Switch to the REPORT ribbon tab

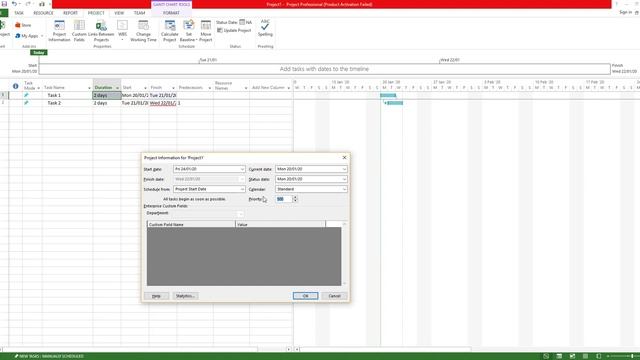point(70,13)
